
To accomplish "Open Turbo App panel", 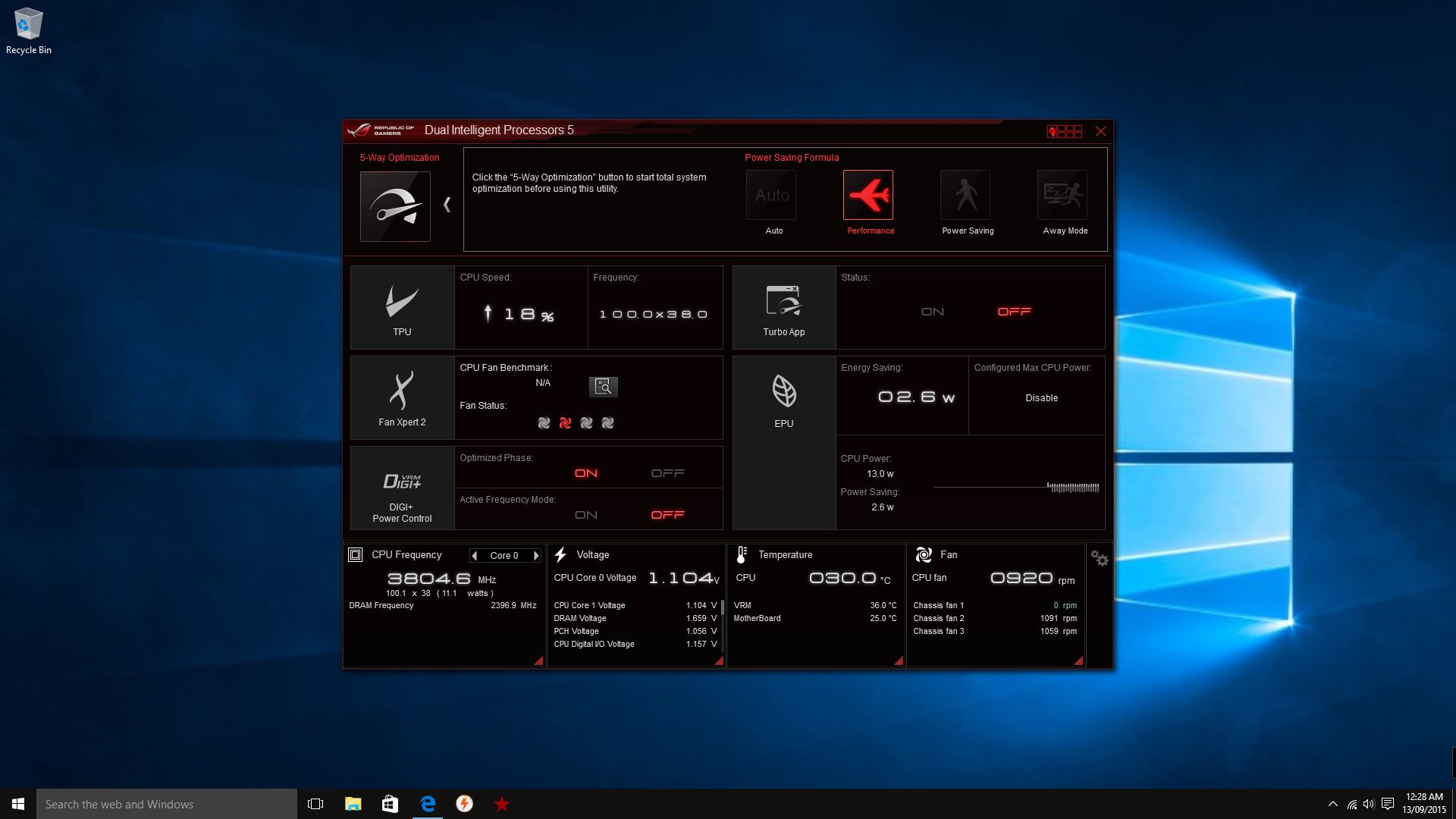I will 784,307.
